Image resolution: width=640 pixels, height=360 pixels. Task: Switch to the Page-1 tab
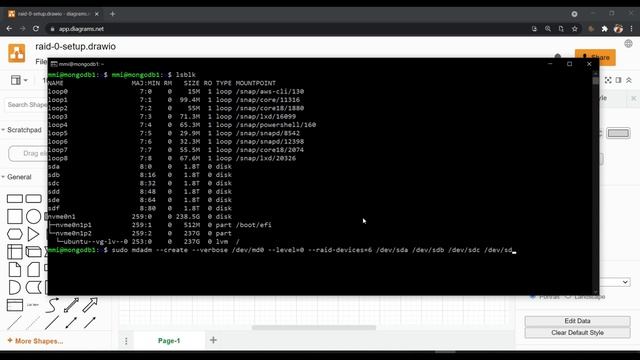(169, 341)
